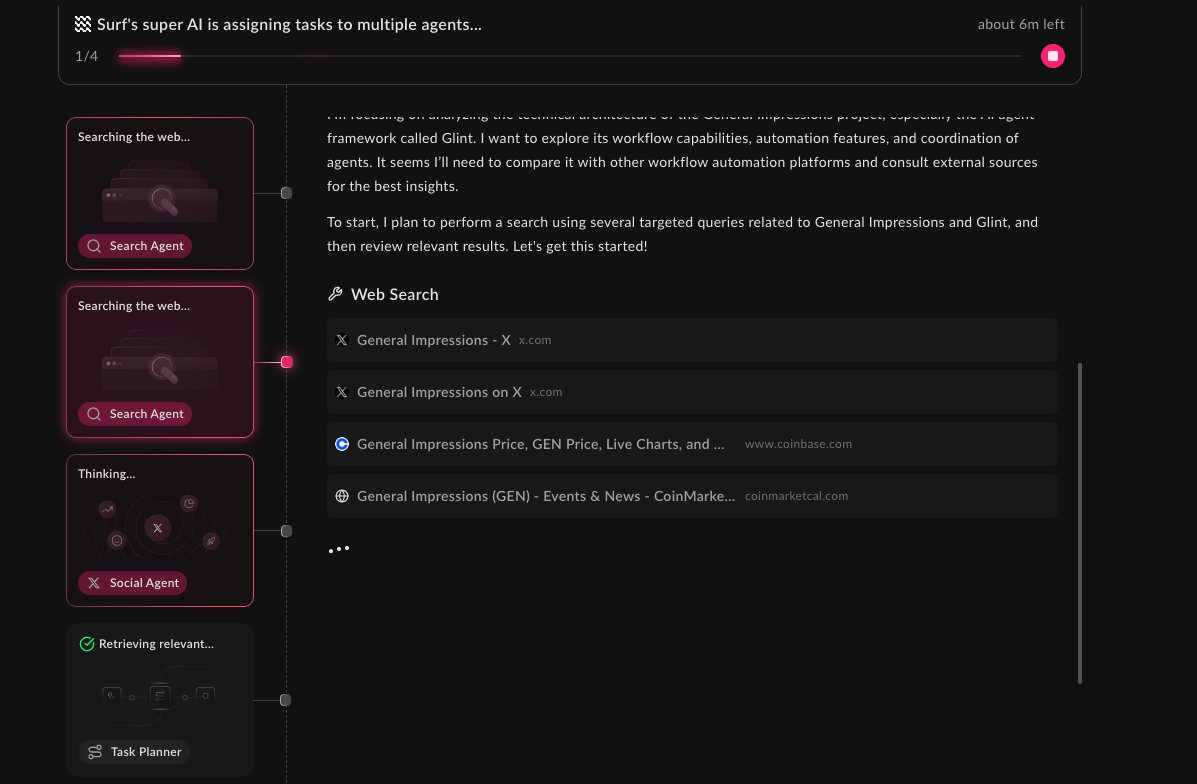The height and width of the screenshot is (784, 1197).
Task: Click the Social Agent badge
Action: [x=133, y=583]
